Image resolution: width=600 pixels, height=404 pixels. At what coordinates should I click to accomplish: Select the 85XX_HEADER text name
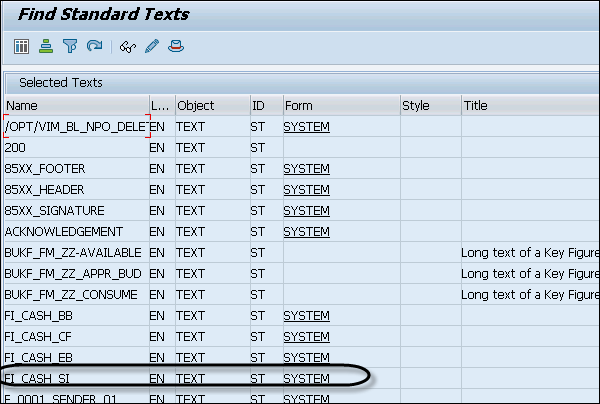[x=44, y=190]
